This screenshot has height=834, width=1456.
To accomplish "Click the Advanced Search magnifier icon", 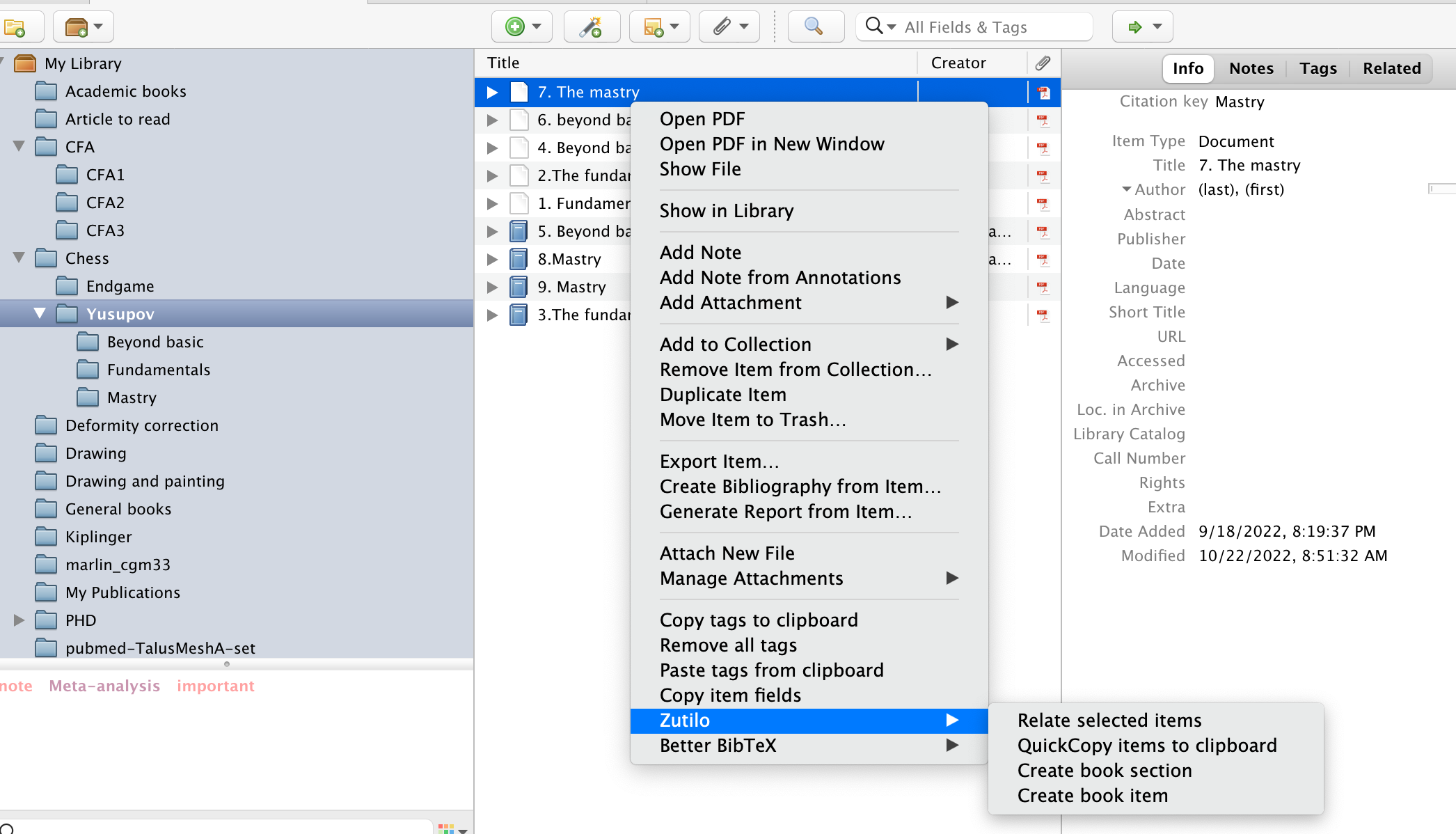I will (x=813, y=27).
